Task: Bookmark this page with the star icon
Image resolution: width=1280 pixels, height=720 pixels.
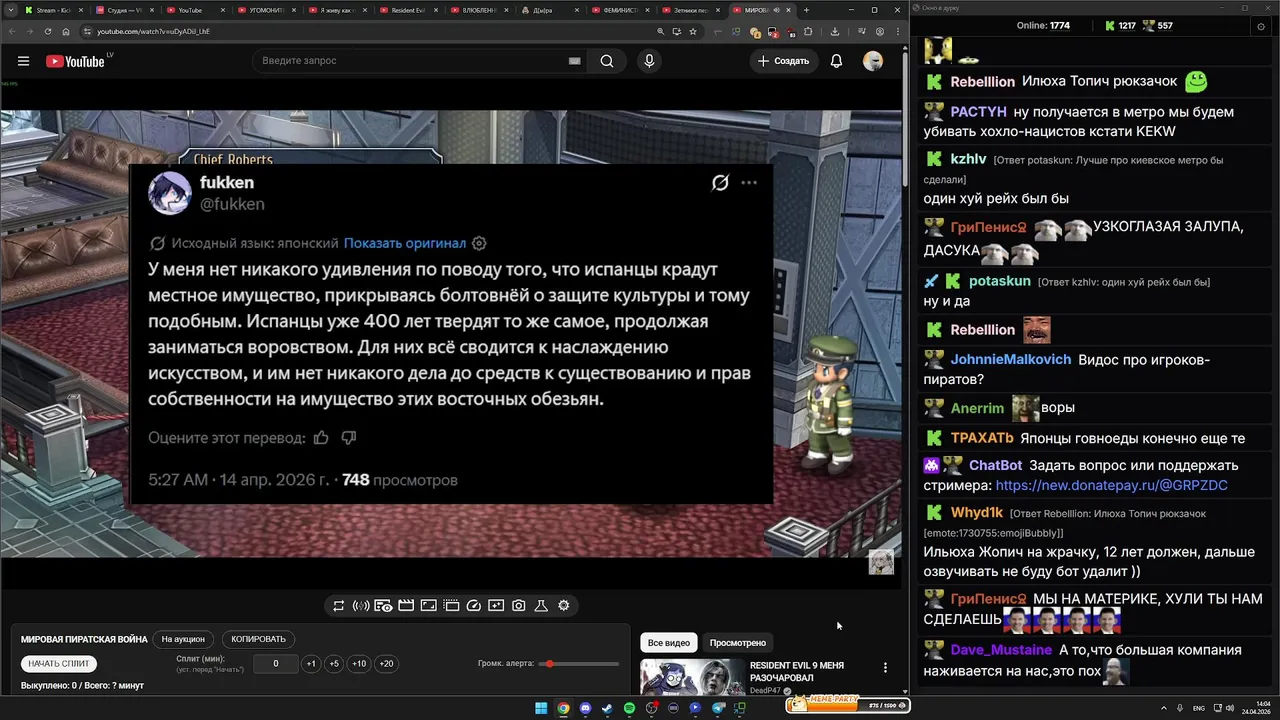Action: click(692, 31)
